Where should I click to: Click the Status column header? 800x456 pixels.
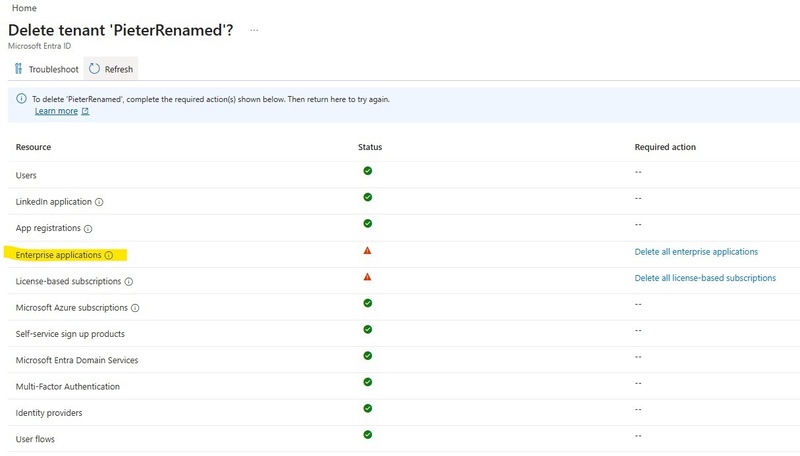pyautogui.click(x=370, y=147)
